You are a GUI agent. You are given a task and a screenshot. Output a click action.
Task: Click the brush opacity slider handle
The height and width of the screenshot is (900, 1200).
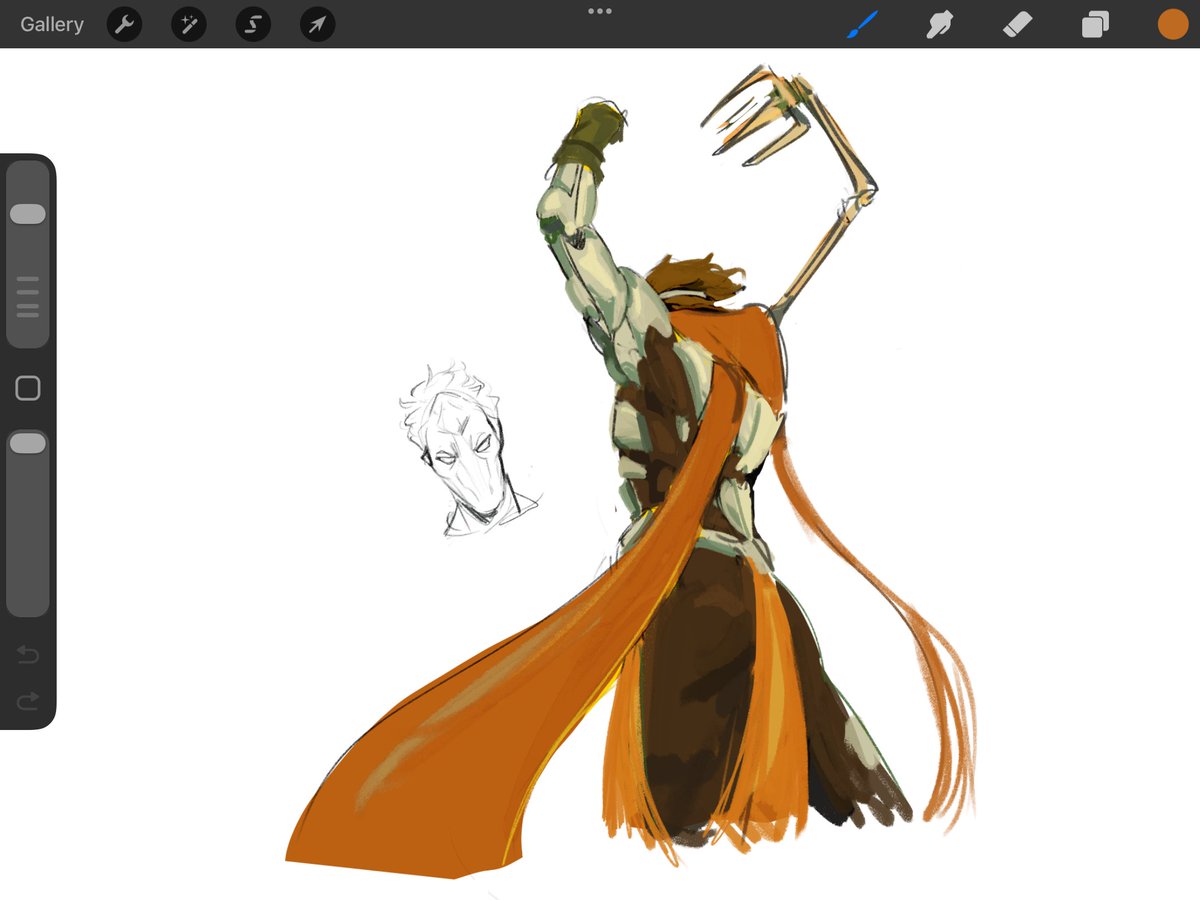pos(28,443)
